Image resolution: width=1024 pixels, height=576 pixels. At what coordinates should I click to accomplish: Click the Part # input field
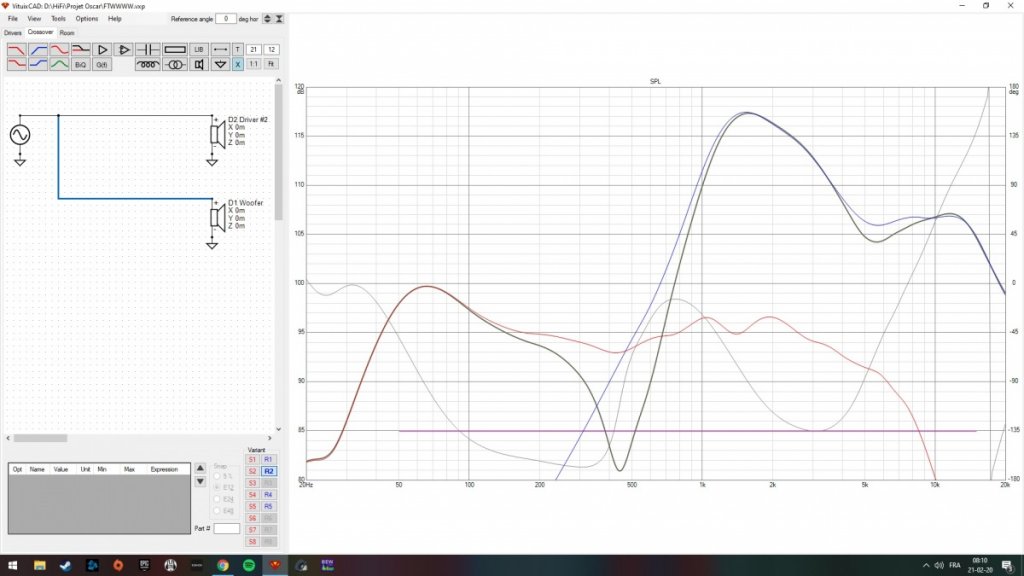click(x=227, y=528)
